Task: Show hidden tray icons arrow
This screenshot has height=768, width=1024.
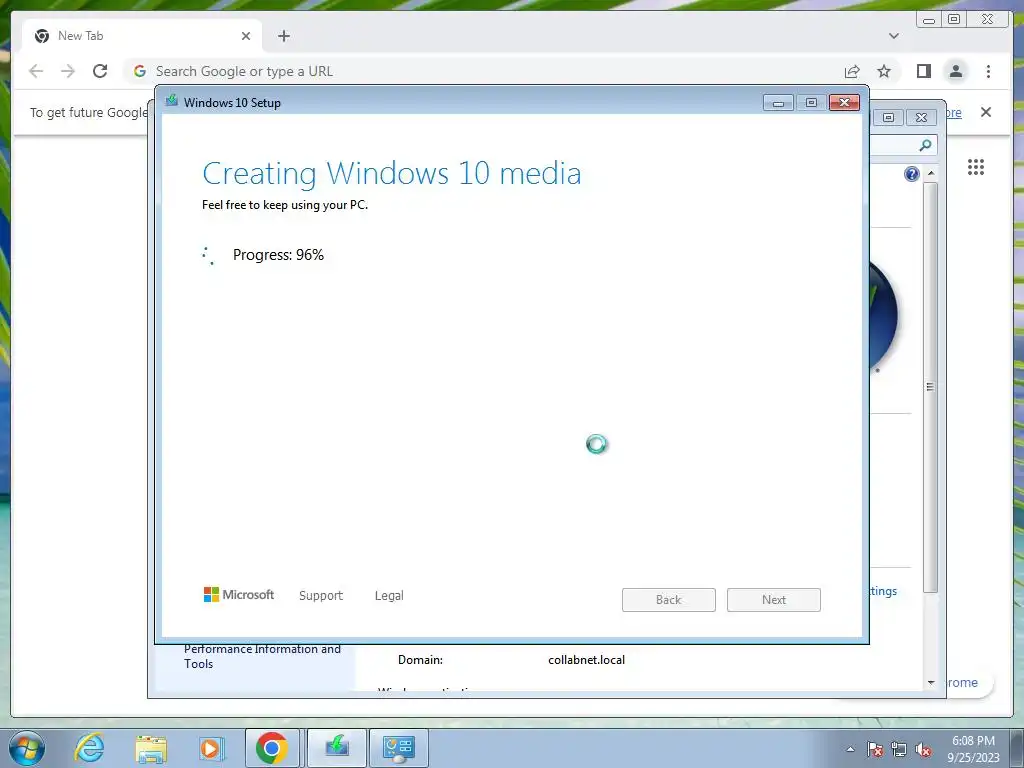Action: click(850, 749)
